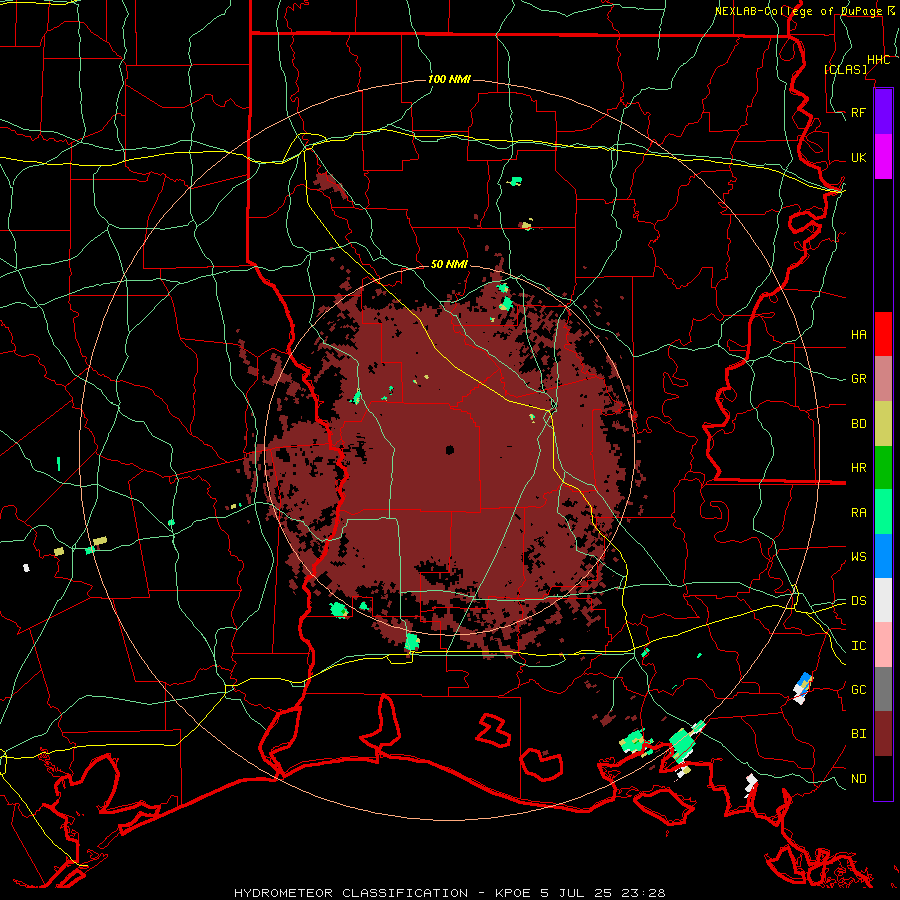Click the 'BD' legend label

[x=859, y=424]
